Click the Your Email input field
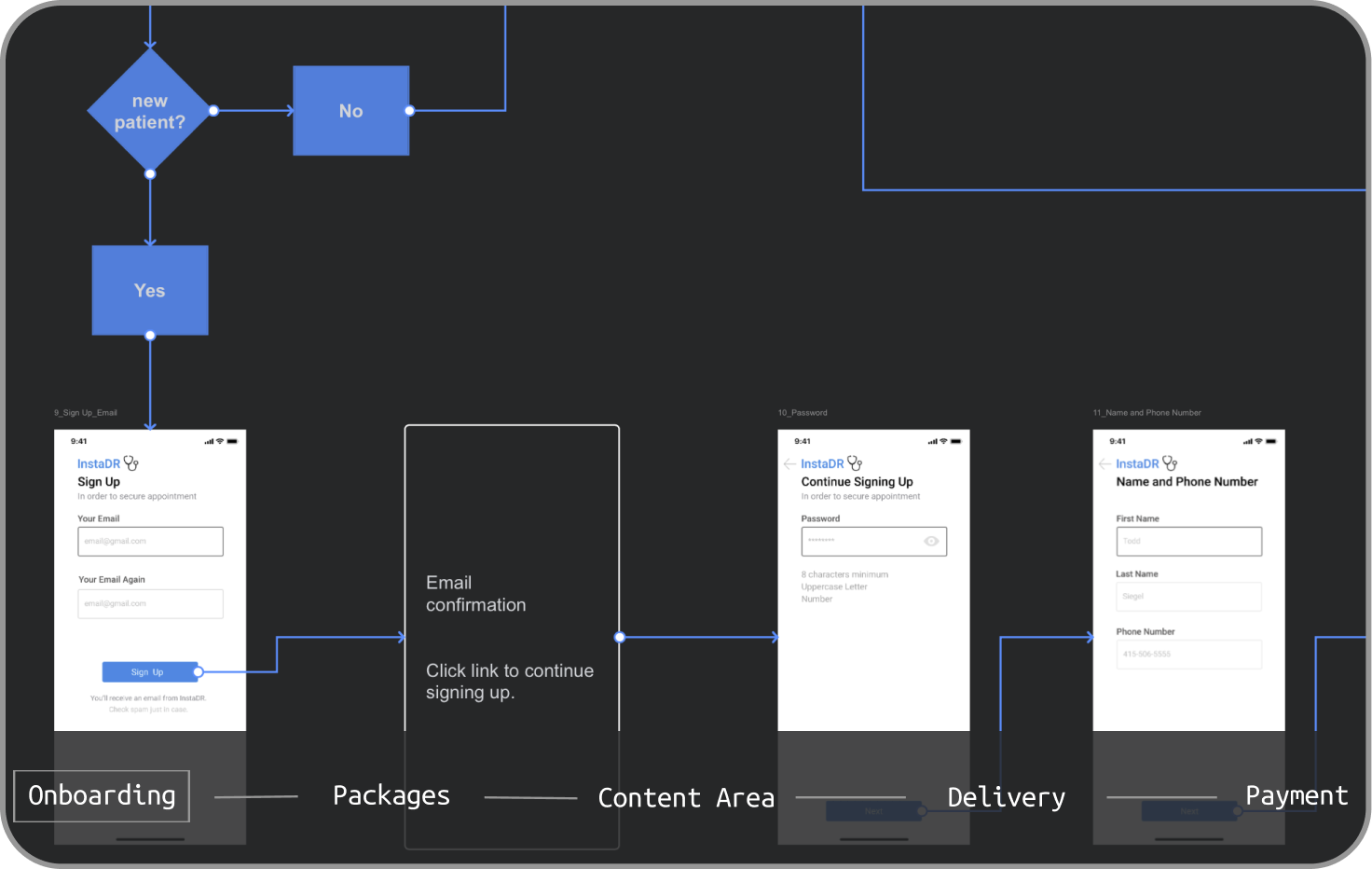The height and width of the screenshot is (869, 1372). (x=151, y=542)
